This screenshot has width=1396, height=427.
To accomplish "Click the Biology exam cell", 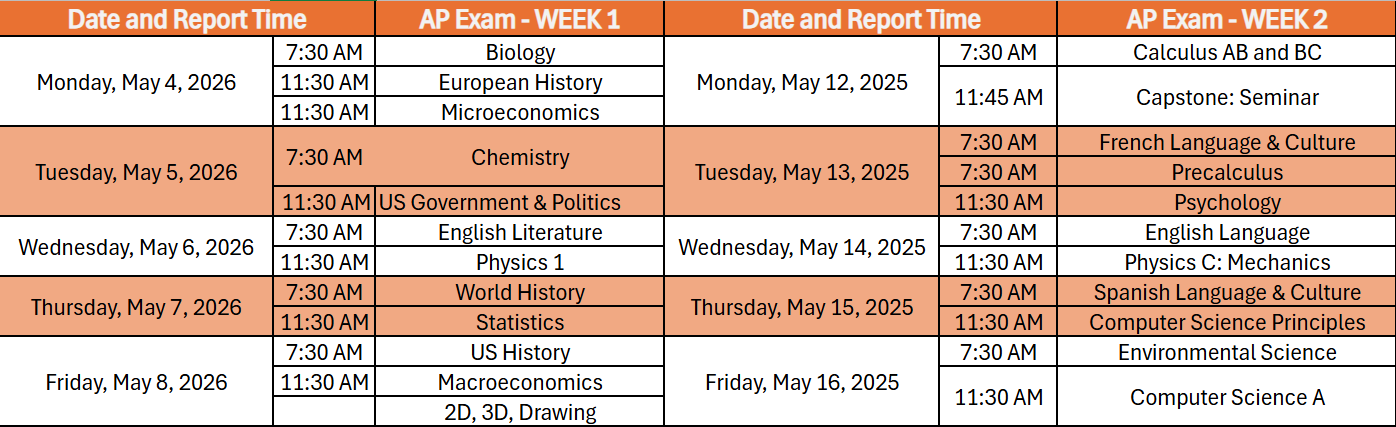I will (520, 52).
